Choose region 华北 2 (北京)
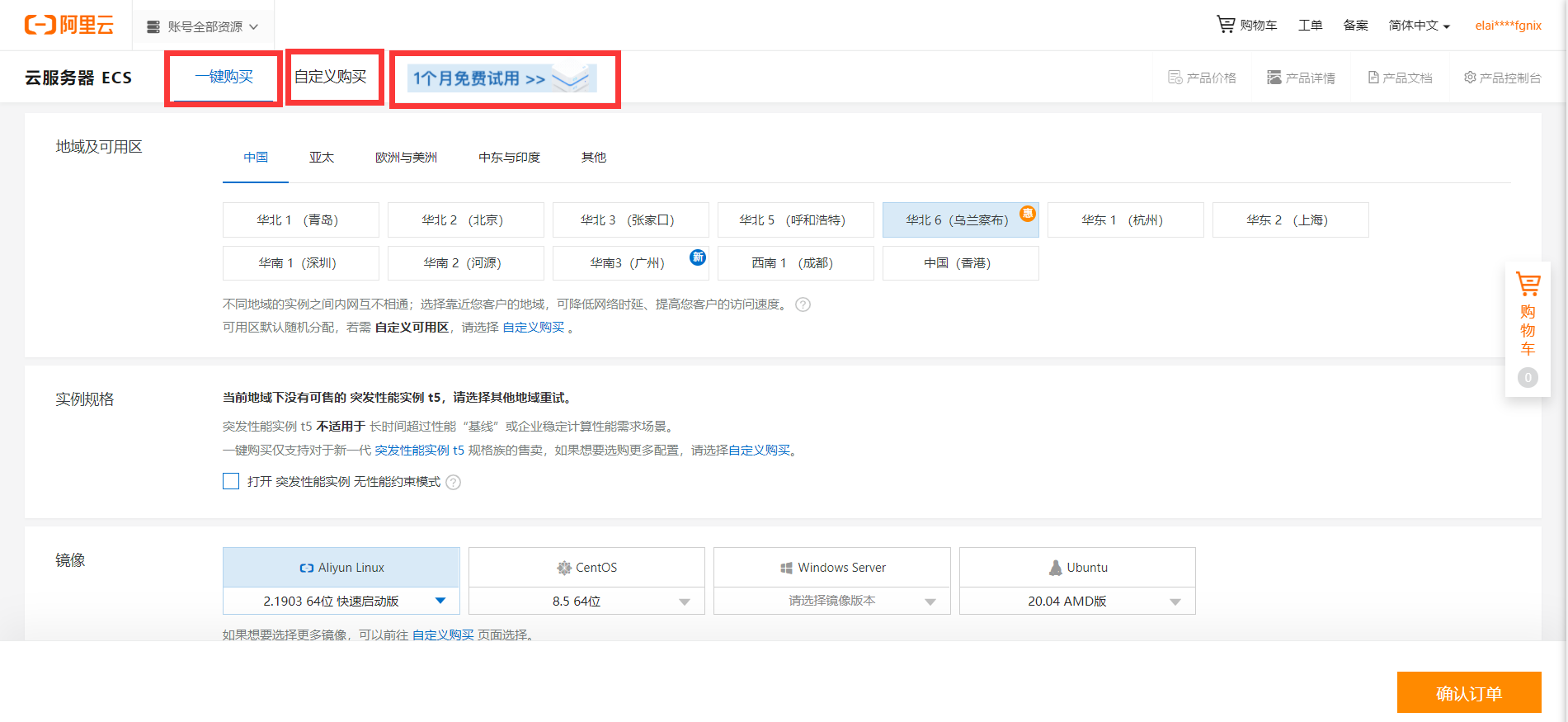Viewport: 1568px width, 722px height. [x=466, y=219]
